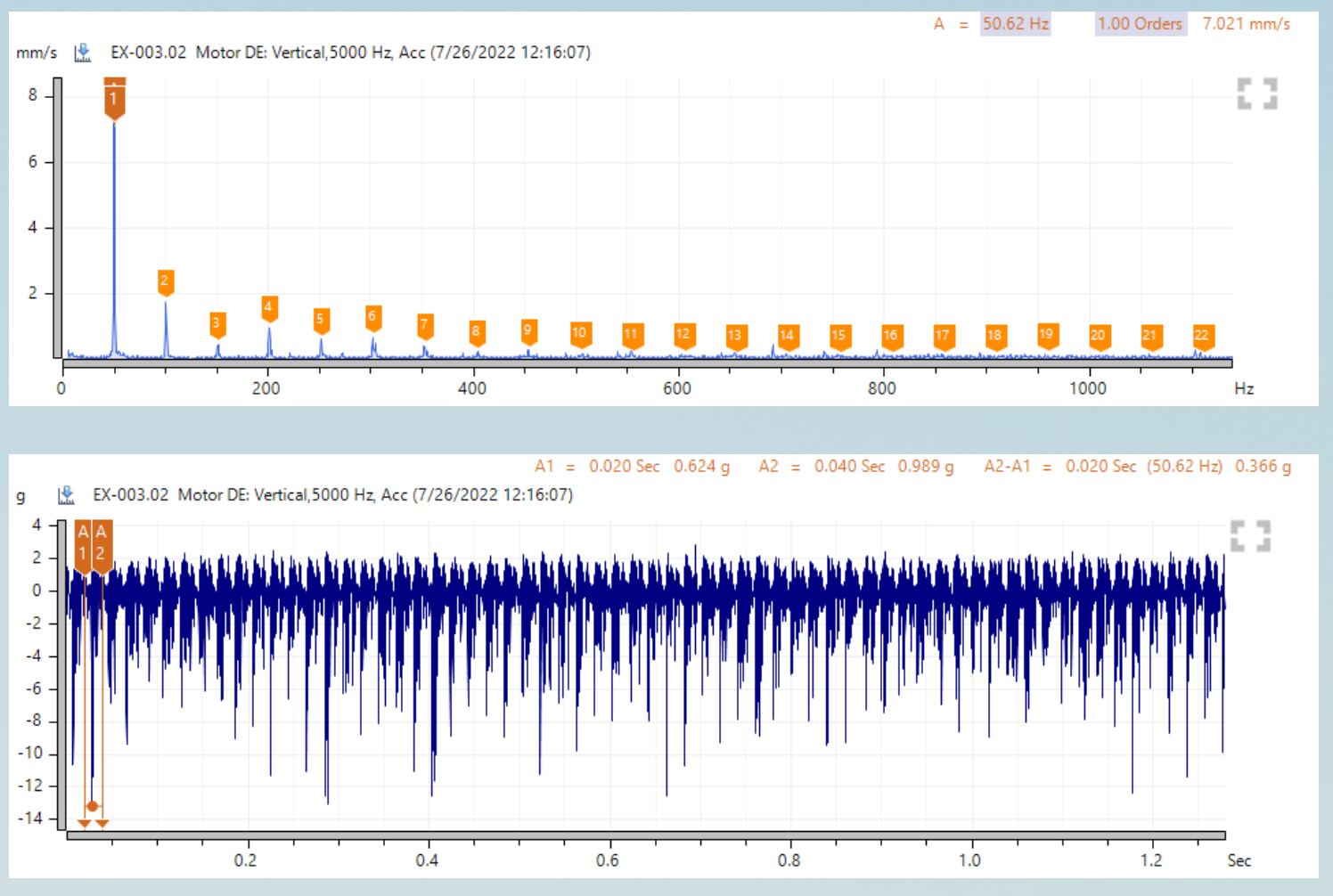
Task: Select harmonic marker 7 on the spectrum
Action: [x=424, y=326]
